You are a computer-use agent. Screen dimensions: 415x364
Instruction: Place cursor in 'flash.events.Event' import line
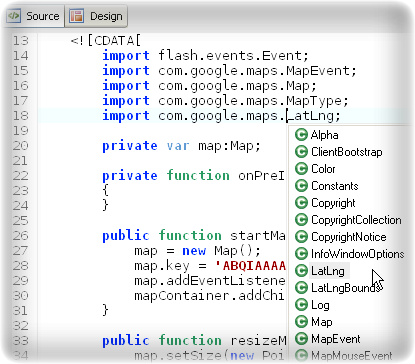click(233, 55)
